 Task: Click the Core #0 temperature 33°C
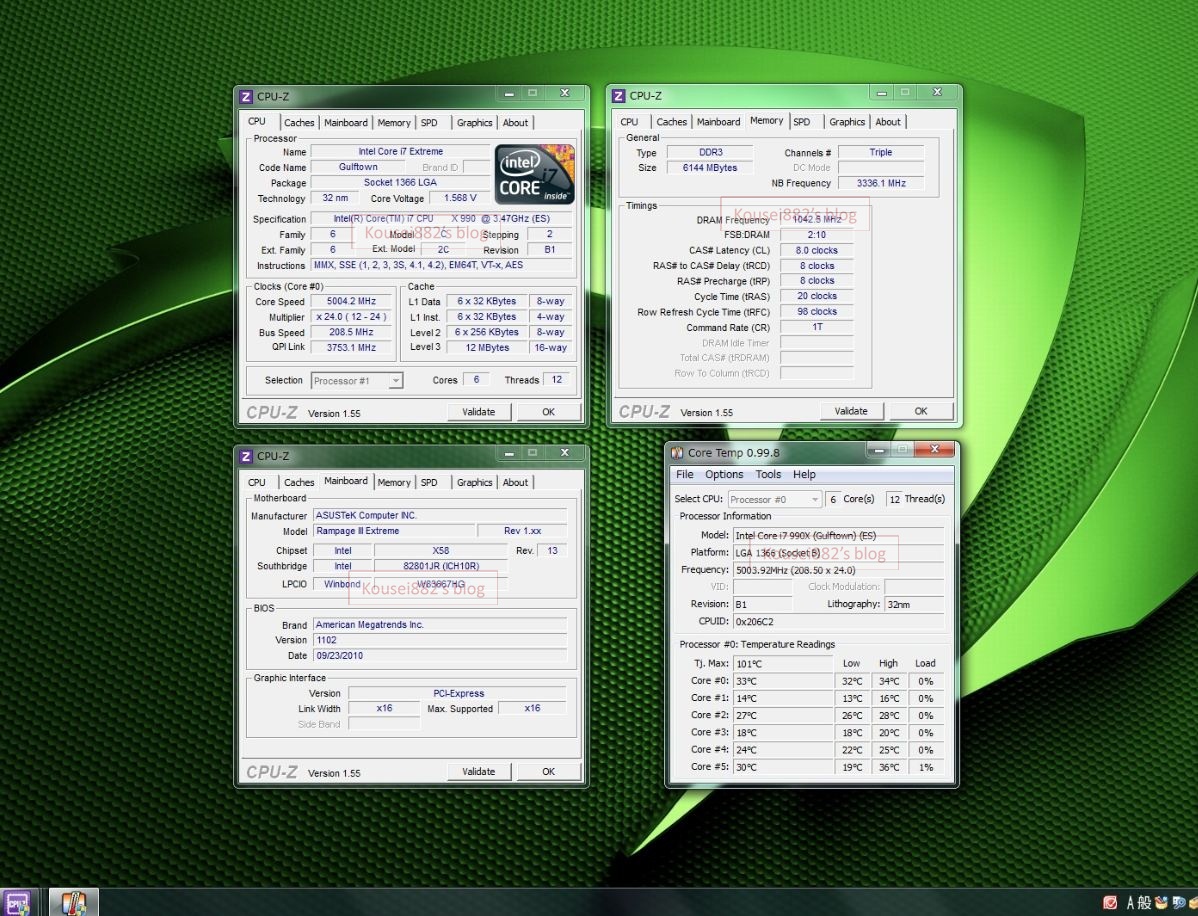click(783, 681)
